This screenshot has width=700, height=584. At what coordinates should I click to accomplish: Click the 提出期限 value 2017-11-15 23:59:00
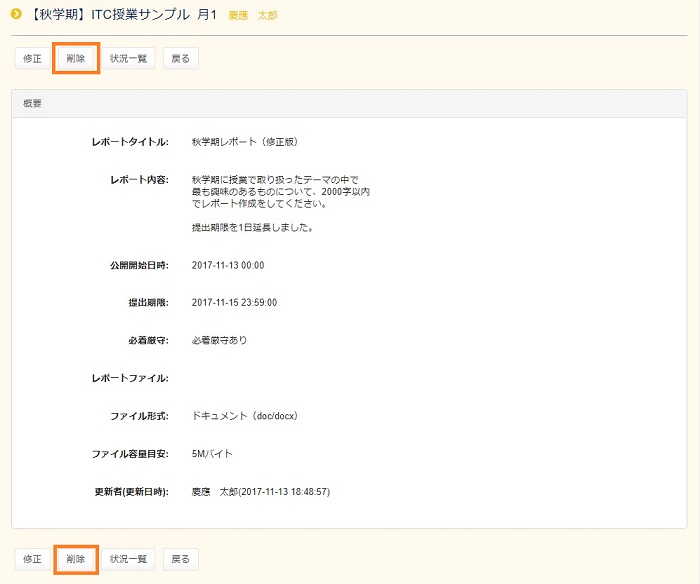pos(234,302)
